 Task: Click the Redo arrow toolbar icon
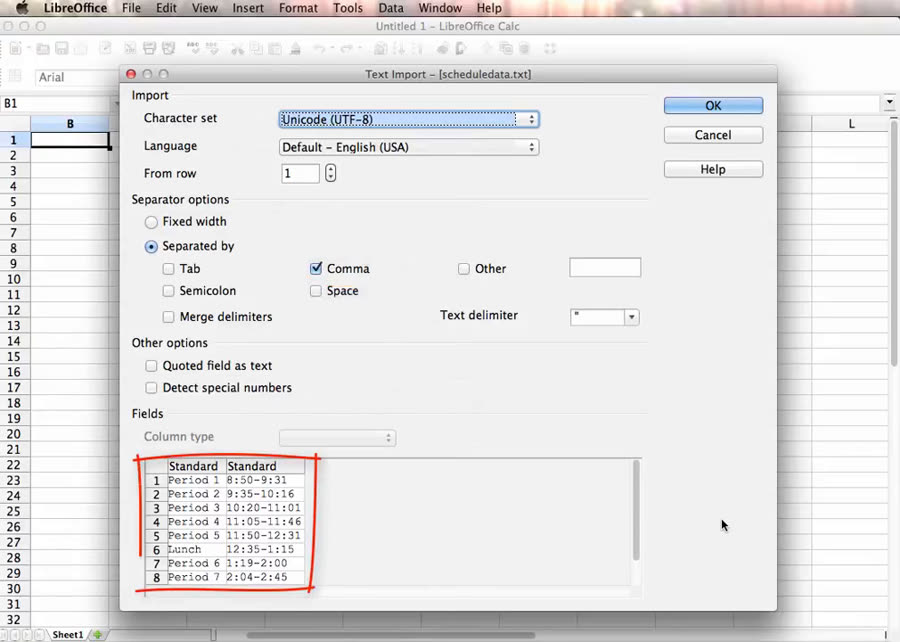pos(346,49)
